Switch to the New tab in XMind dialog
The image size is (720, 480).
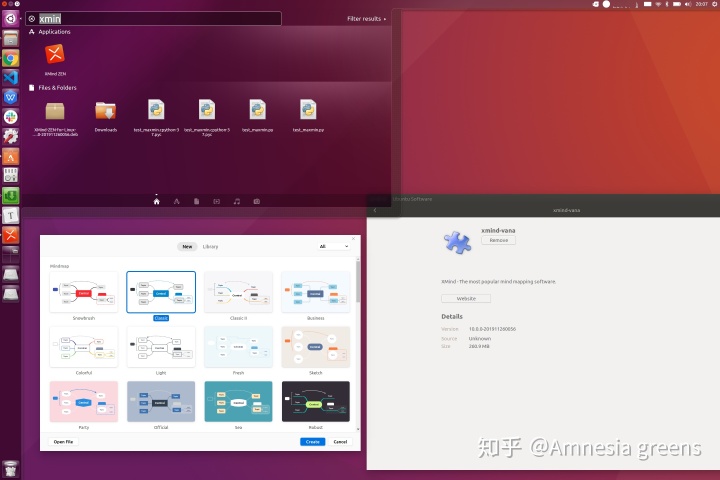click(x=187, y=247)
